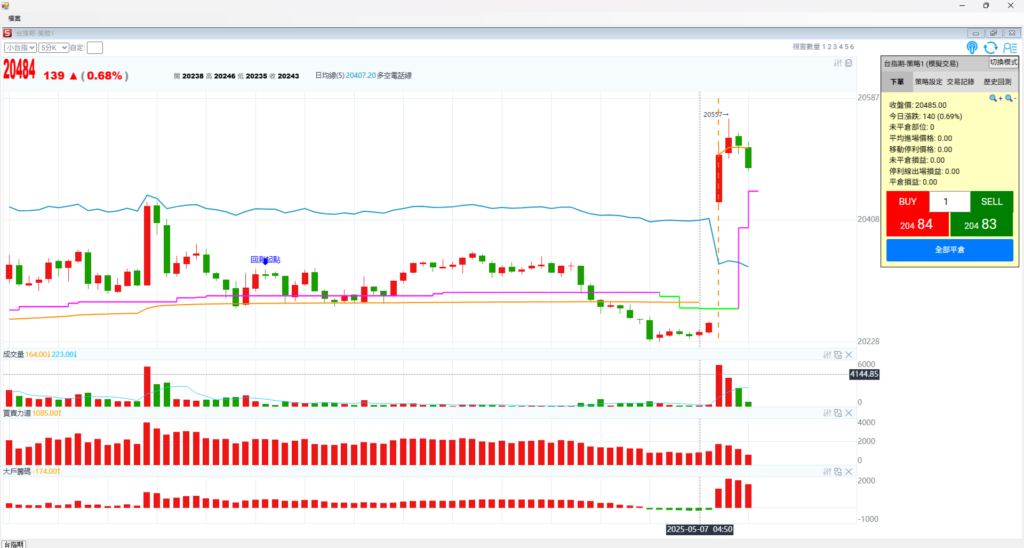Set window count to 2
The width and height of the screenshot is (1024, 548).
(829, 47)
